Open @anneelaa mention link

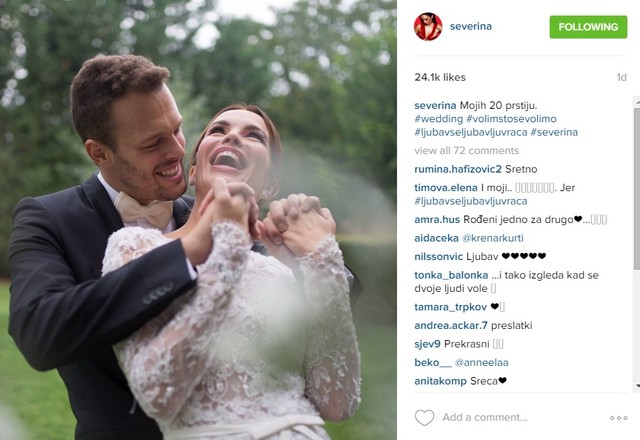point(482,363)
